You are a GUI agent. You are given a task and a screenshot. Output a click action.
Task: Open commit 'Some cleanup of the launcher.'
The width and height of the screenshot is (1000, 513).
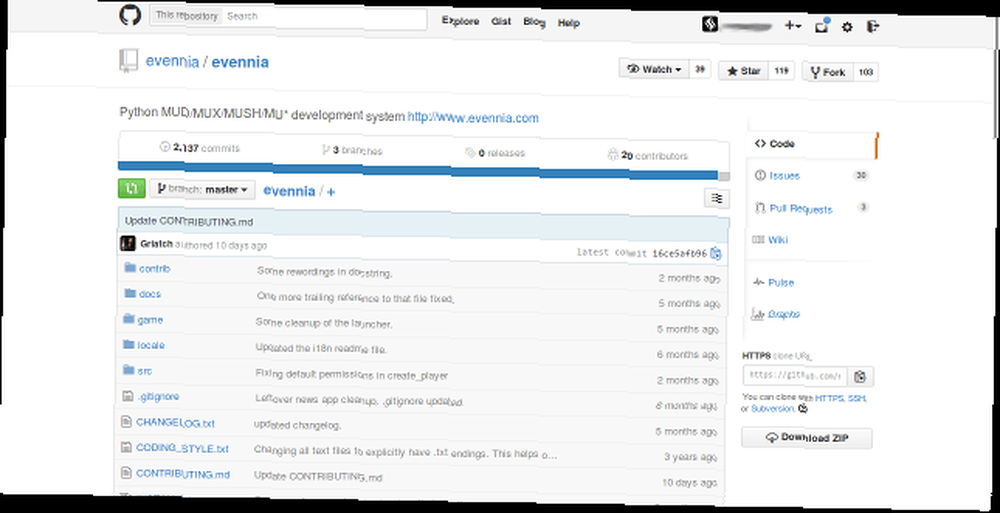(324, 323)
